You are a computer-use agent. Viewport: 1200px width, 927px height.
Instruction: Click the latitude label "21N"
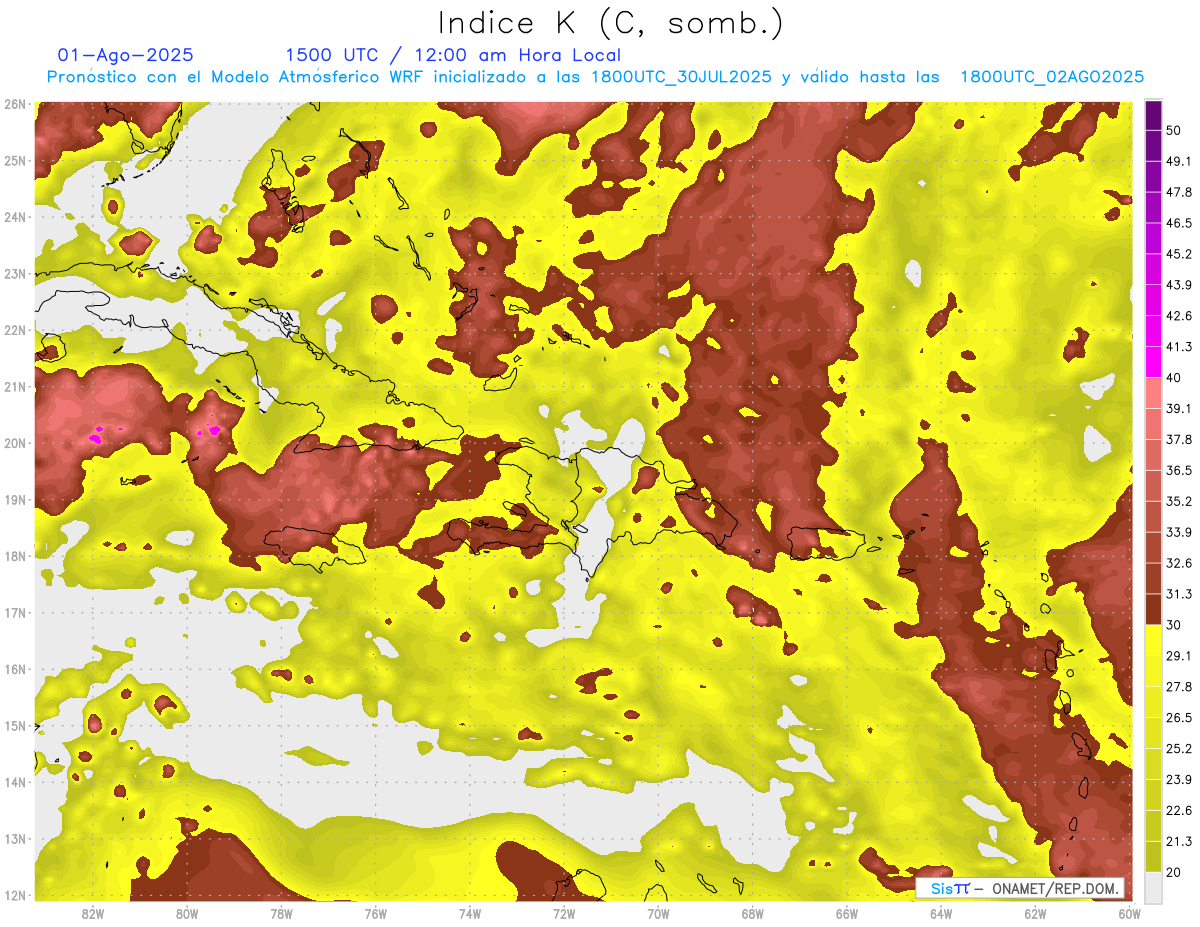[15, 386]
